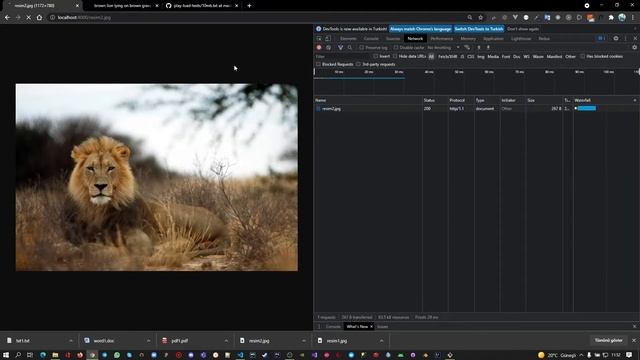Image resolution: width=640 pixels, height=360 pixels.
Task: Export HAR file download arrow
Action: point(488,48)
